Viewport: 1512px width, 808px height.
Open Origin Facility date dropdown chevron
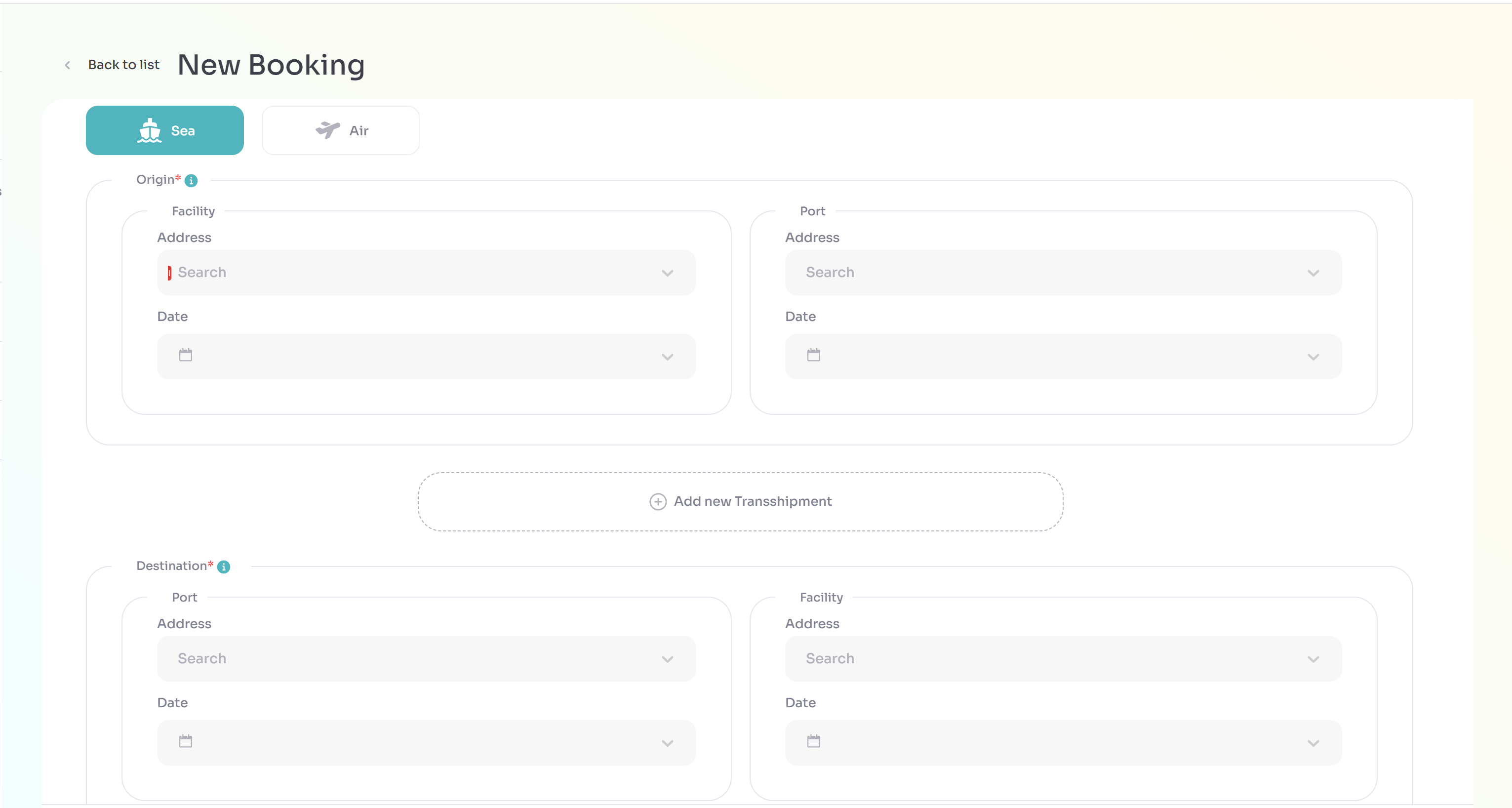click(x=668, y=357)
